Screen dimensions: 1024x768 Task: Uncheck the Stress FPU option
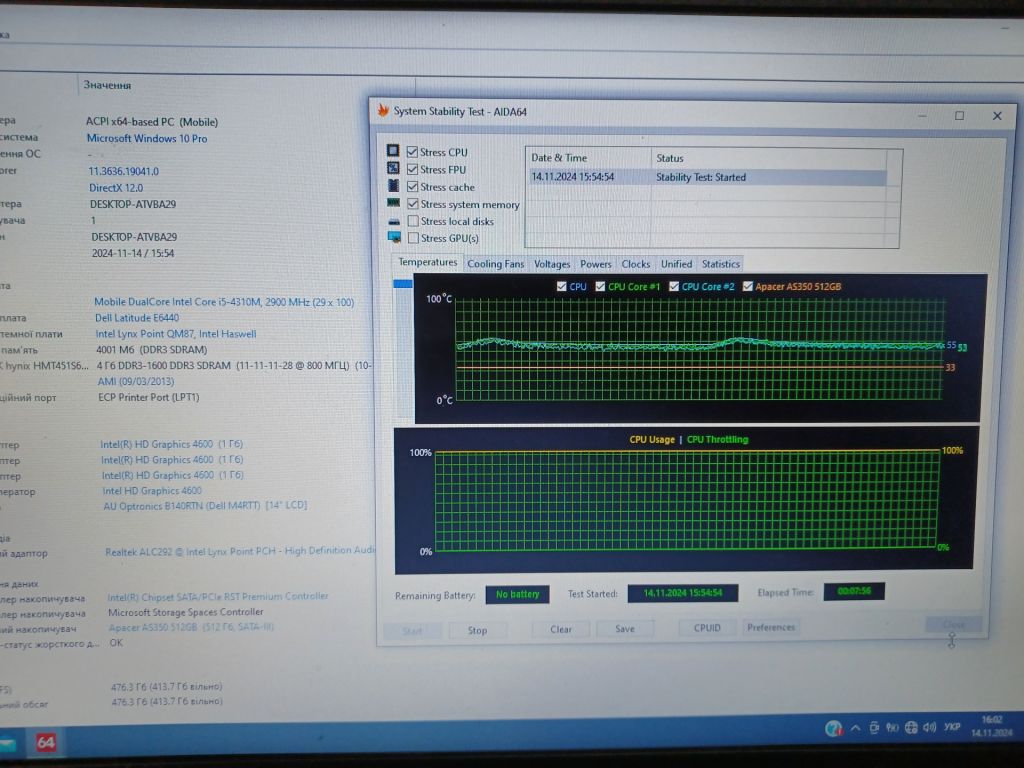(x=412, y=169)
